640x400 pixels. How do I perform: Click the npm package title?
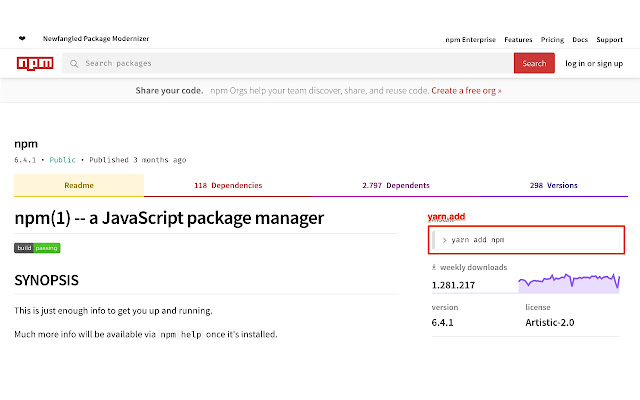click(x=26, y=144)
